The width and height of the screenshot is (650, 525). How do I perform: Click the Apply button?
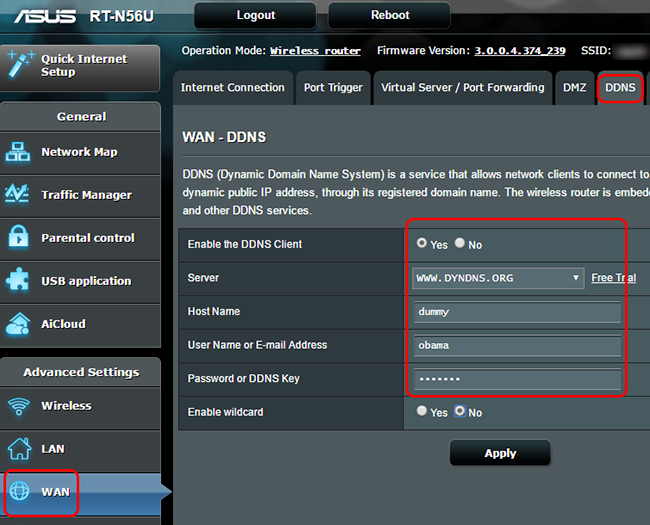click(x=500, y=453)
